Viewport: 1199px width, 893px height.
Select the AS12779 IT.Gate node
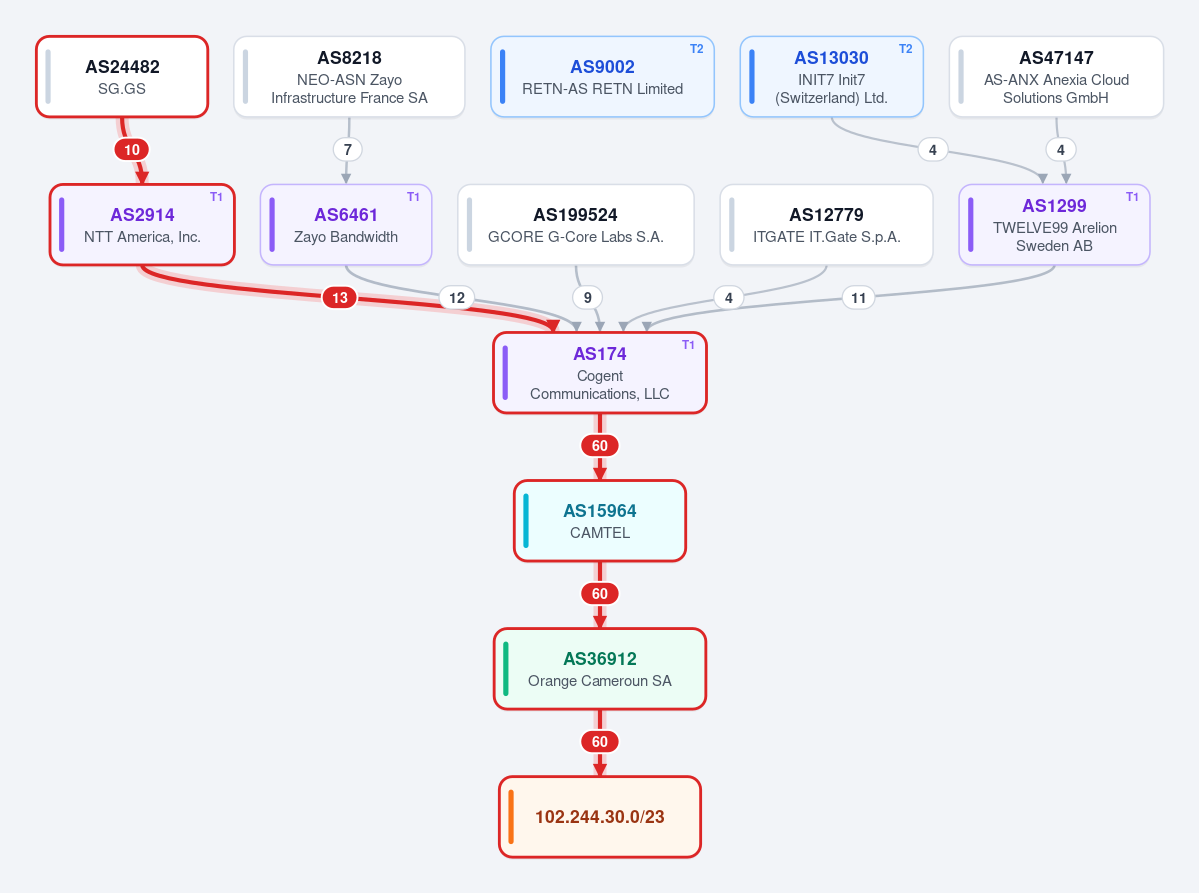[827, 225]
